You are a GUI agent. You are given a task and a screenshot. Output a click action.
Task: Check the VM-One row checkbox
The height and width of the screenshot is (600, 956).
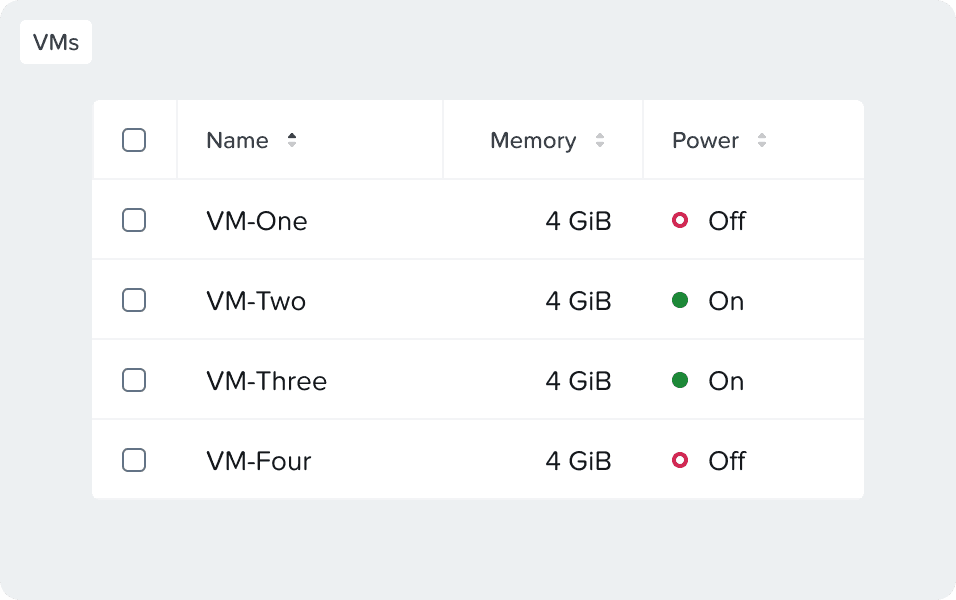(134, 220)
